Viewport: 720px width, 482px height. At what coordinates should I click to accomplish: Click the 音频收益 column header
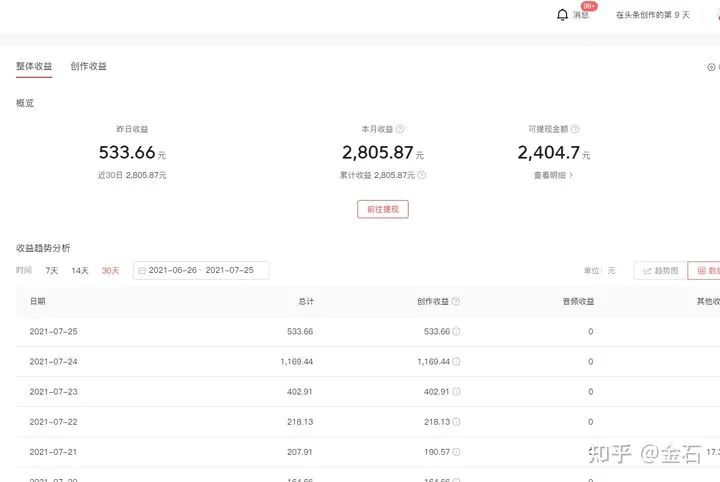[x=579, y=301]
